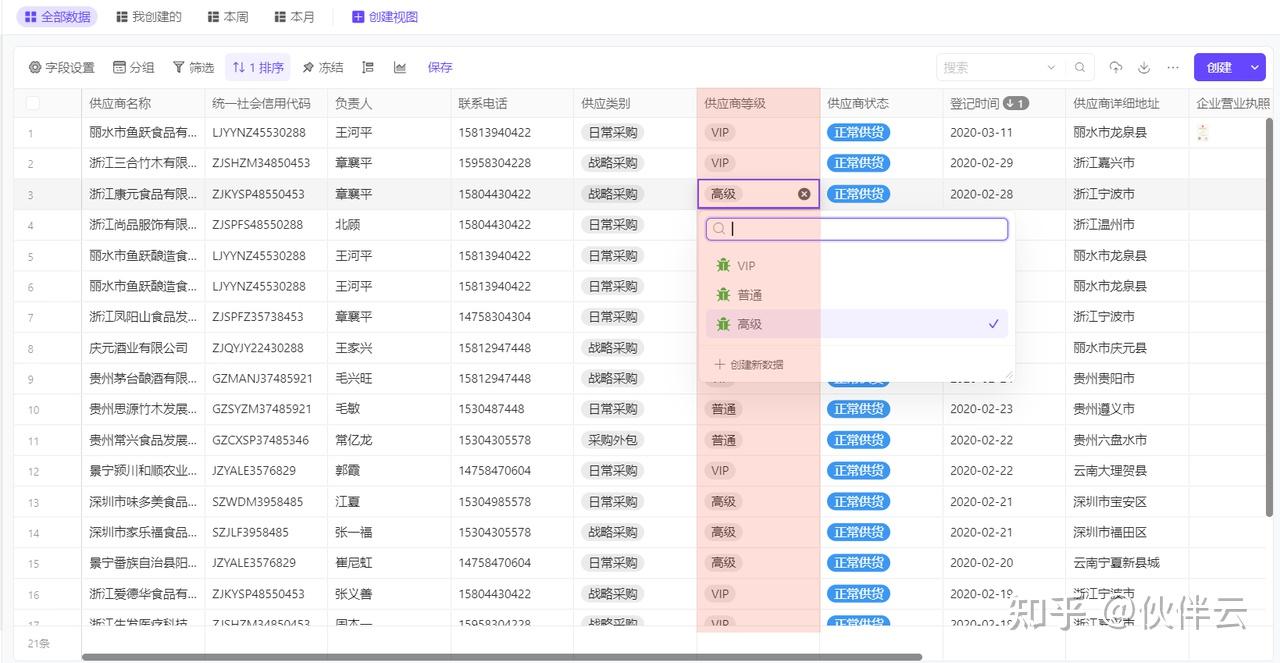Click the address cell 云南大理贺县
The width and height of the screenshot is (1280, 663).
click(1110, 471)
